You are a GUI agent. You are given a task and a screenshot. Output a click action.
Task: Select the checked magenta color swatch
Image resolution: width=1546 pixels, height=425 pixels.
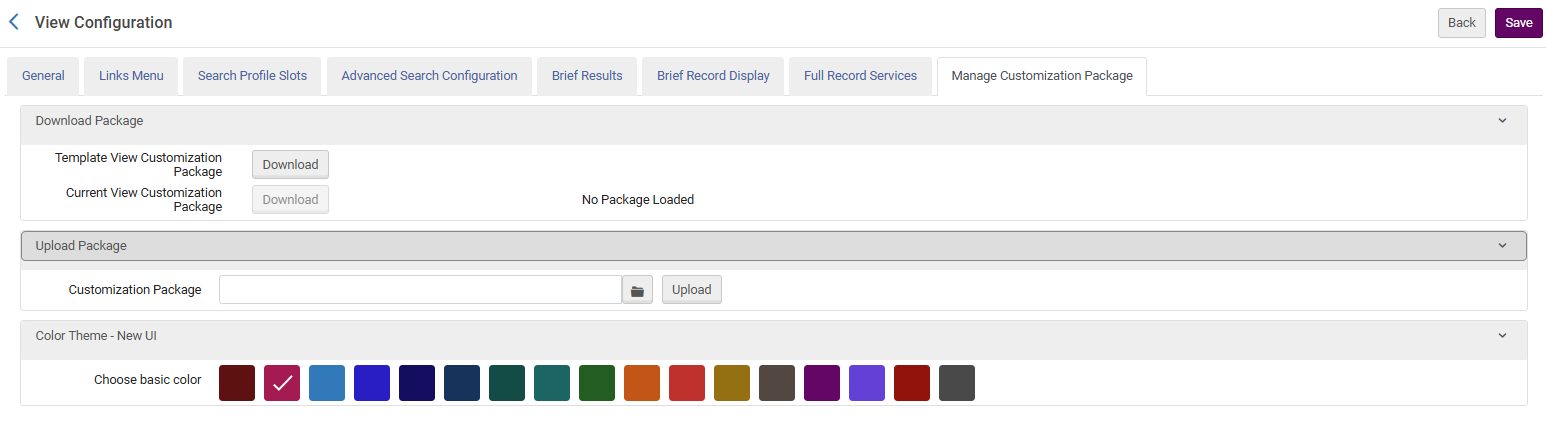[282, 383]
